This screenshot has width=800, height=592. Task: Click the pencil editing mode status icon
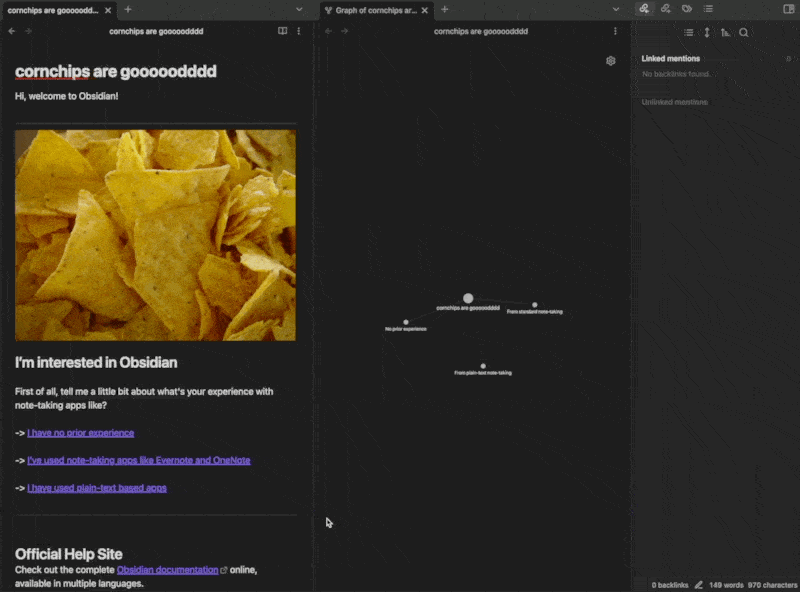tap(698, 585)
